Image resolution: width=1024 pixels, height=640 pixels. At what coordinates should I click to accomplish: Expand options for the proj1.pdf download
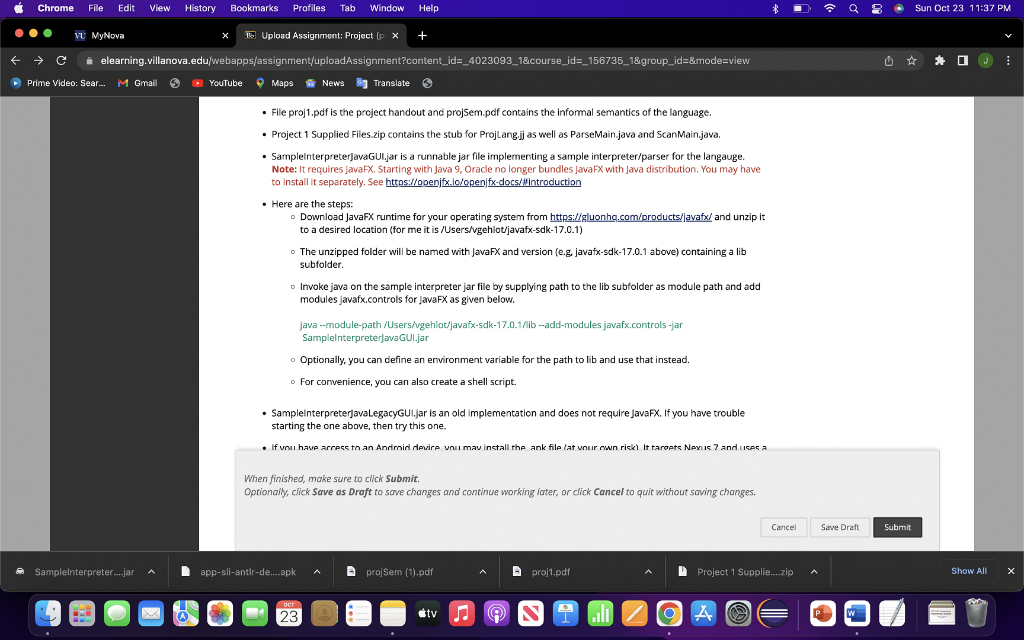[646, 571]
